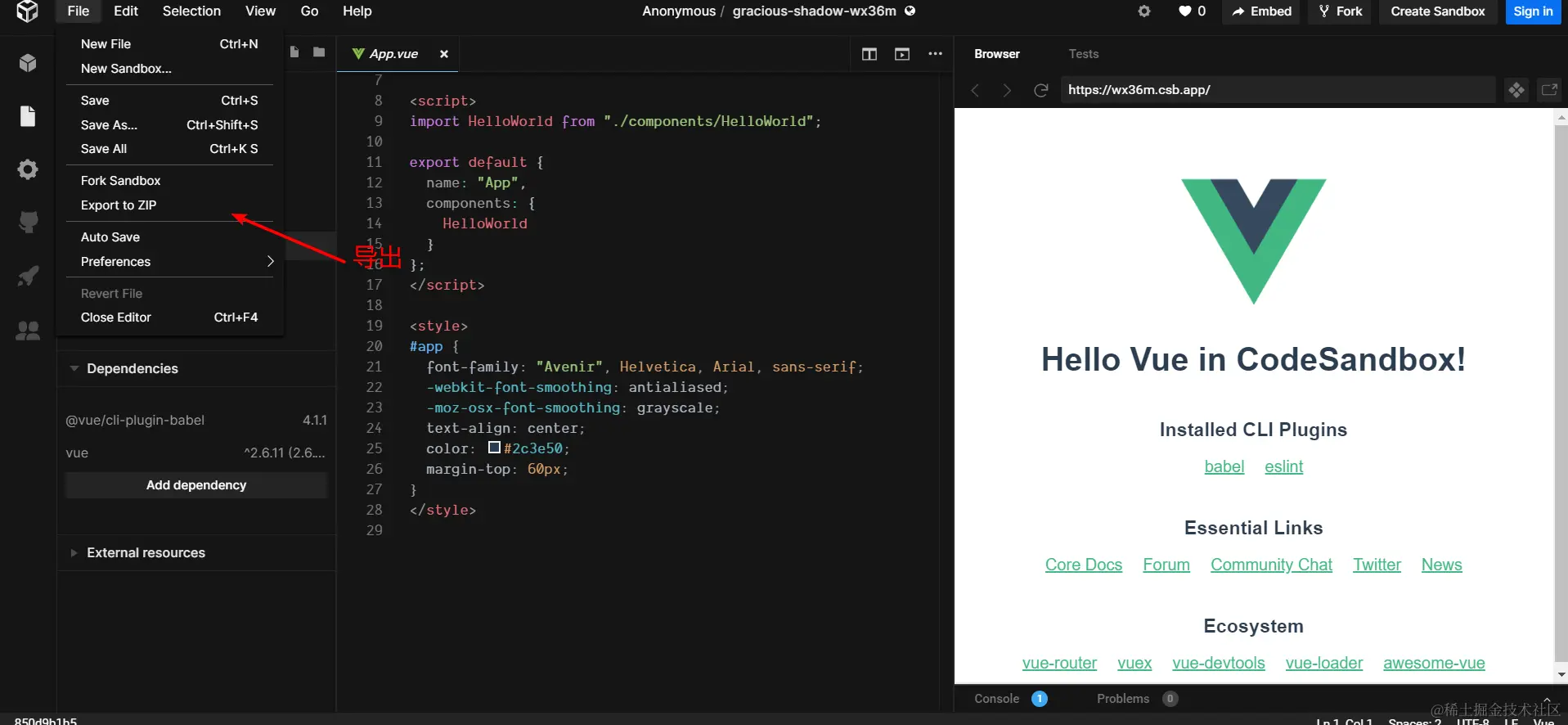Go forward in the preview browser
This screenshot has width=1568, height=725.
1007,90
